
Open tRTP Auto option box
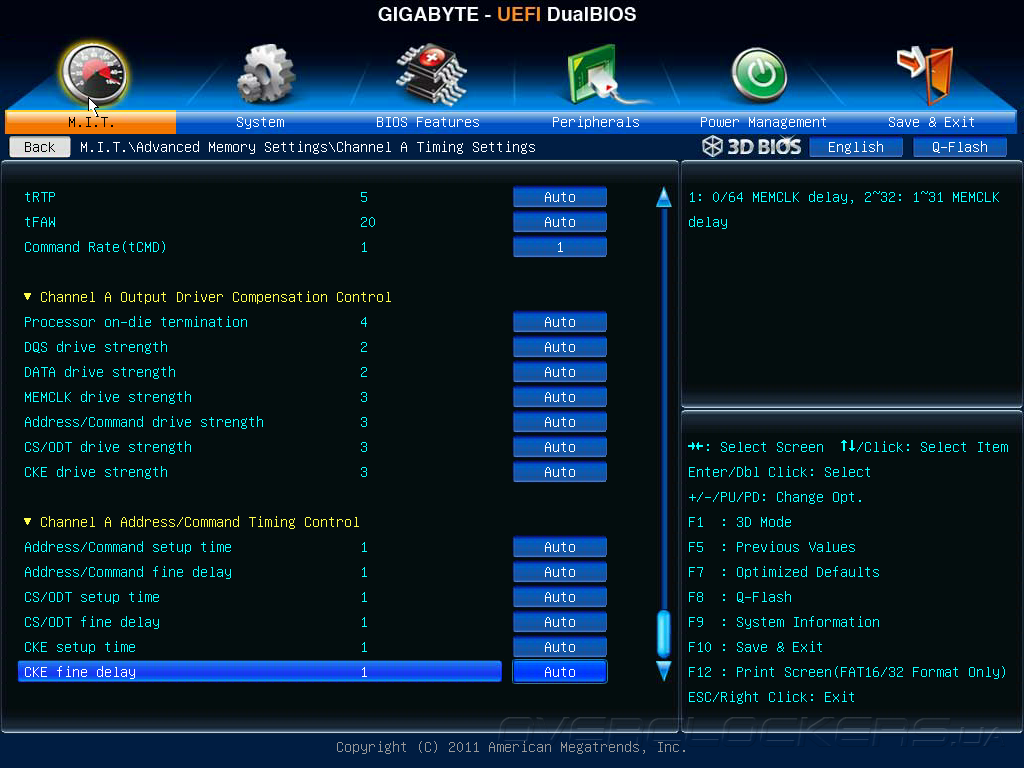point(560,197)
